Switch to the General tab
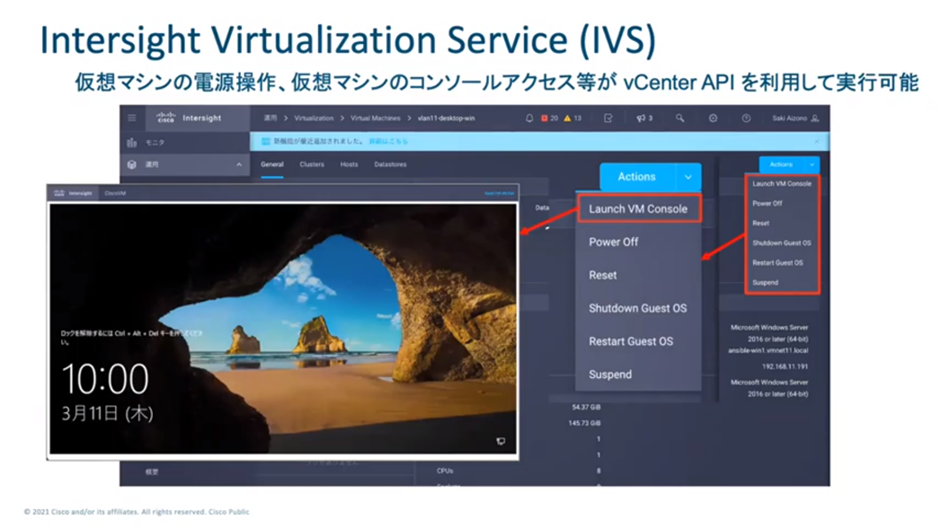Screen dimensions: 940x529 click(272, 164)
